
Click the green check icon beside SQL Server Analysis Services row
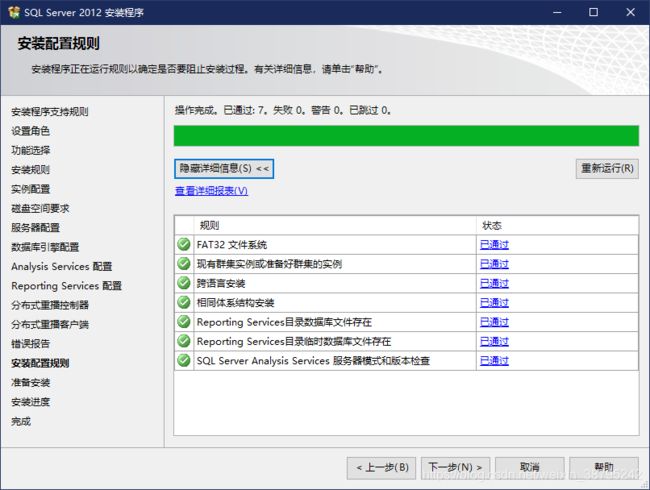tap(184, 360)
